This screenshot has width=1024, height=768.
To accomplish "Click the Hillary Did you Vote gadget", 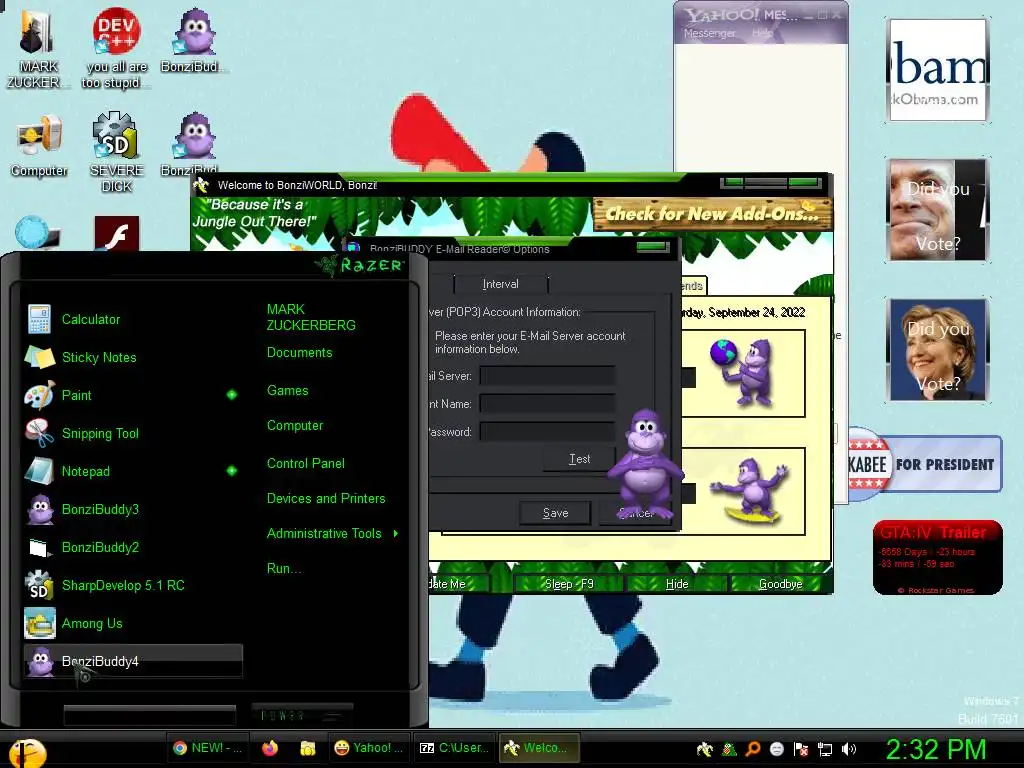I will (938, 350).
